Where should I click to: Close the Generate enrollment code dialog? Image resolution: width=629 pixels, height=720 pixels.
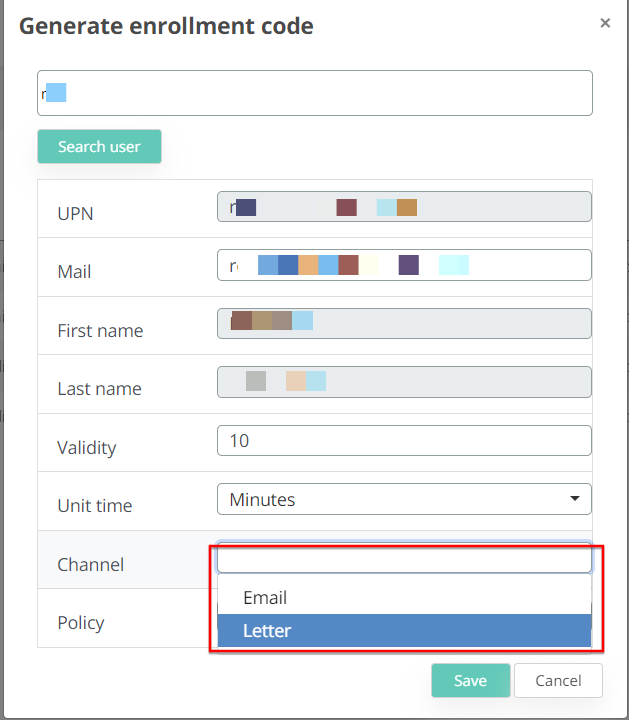pos(605,23)
